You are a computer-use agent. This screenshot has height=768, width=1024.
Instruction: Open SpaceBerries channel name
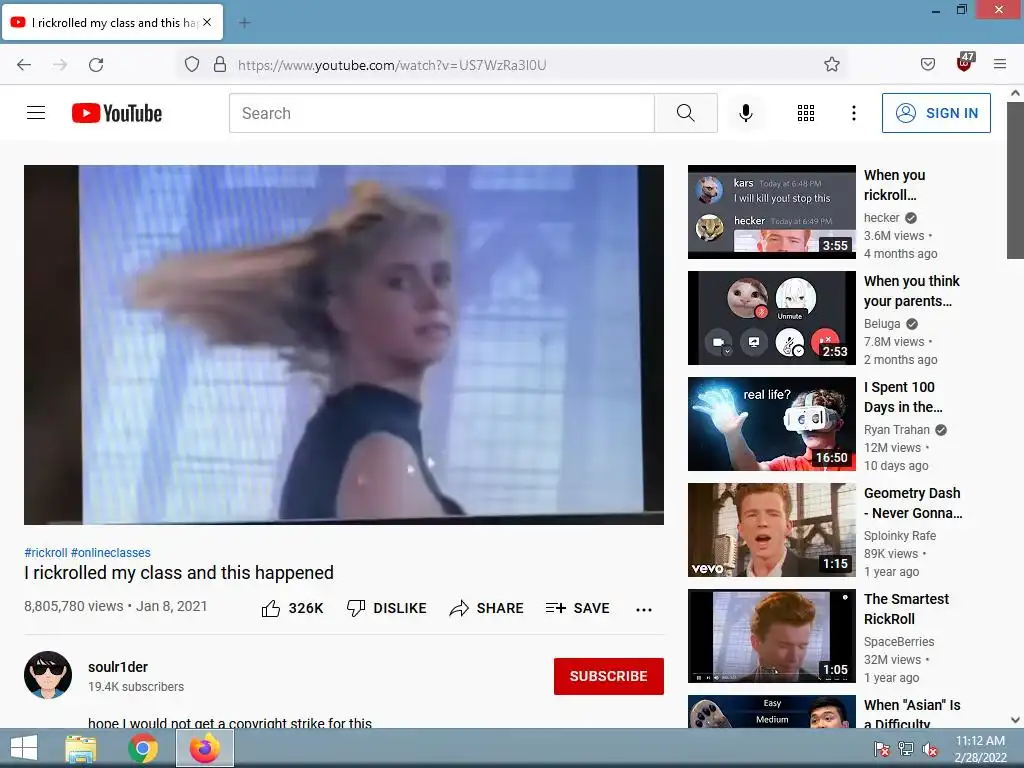[899, 641]
